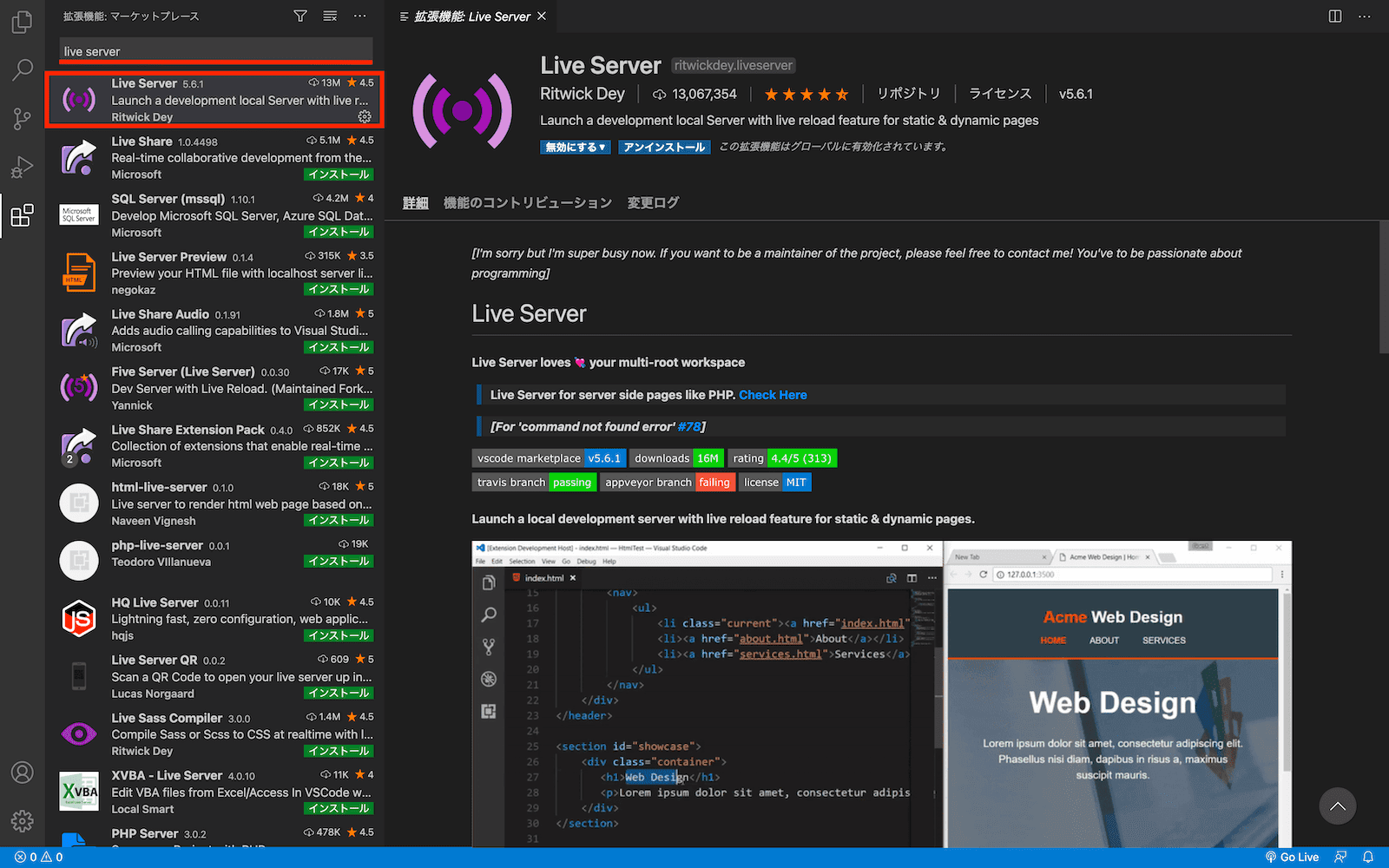Open the ライセンス link
This screenshot has height=868, width=1389.
pyautogui.click(x=1000, y=94)
